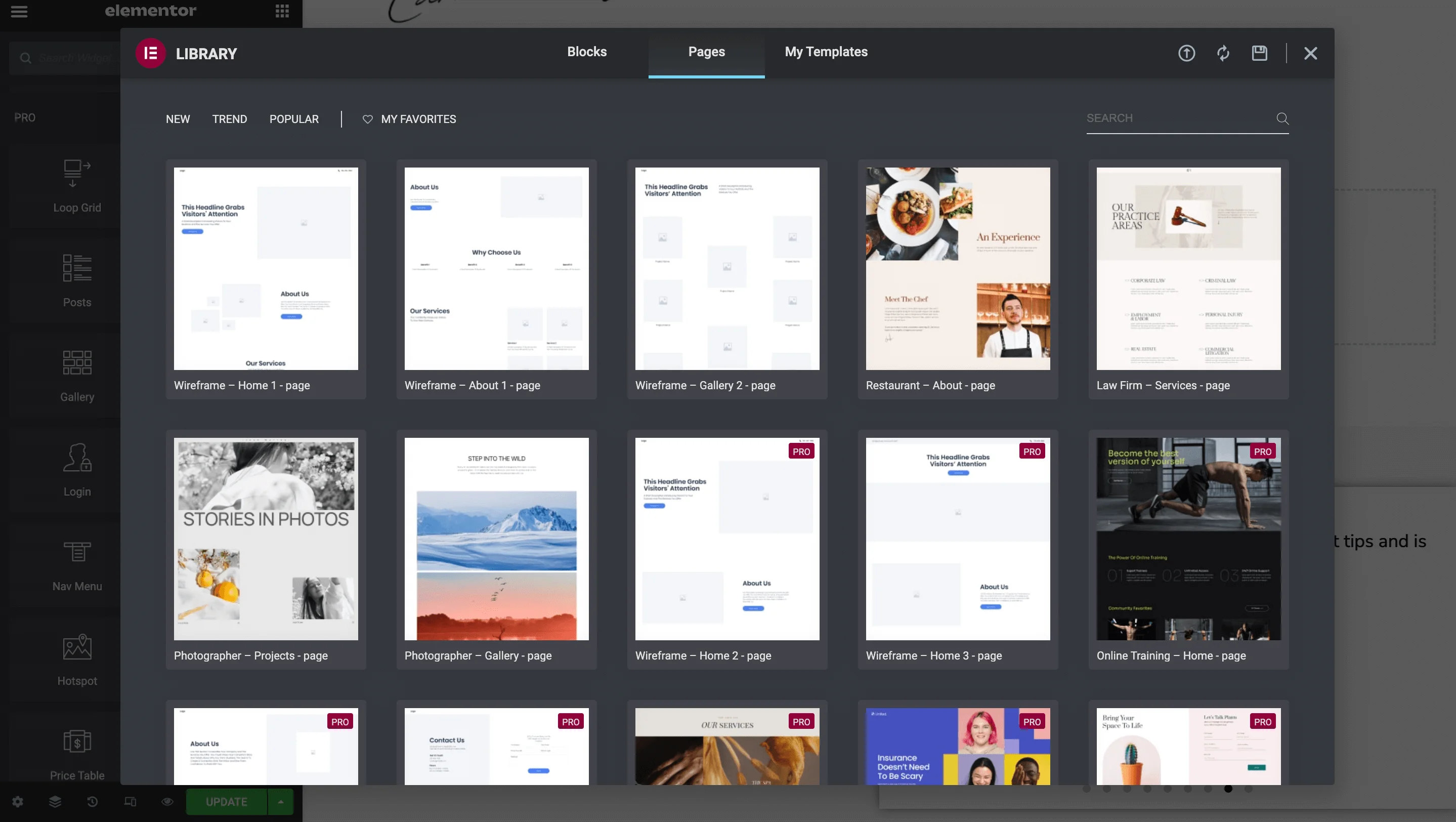Click the Elementor Library logo icon
The image size is (1456, 822).
tap(150, 53)
